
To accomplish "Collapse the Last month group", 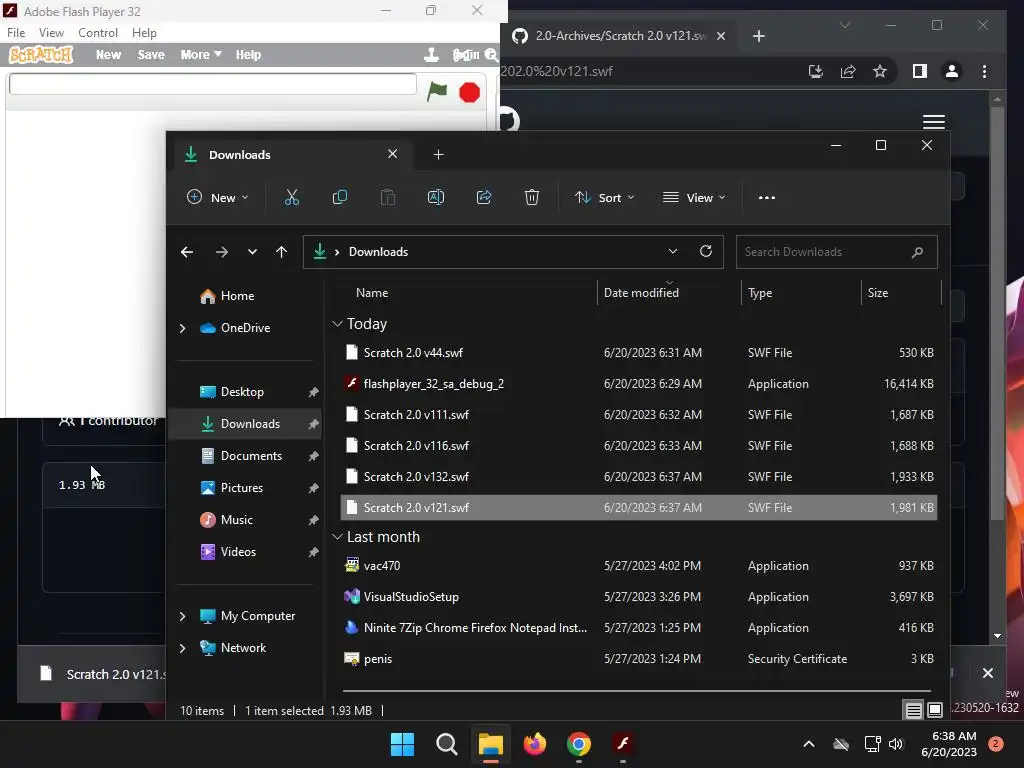I will pos(337,536).
